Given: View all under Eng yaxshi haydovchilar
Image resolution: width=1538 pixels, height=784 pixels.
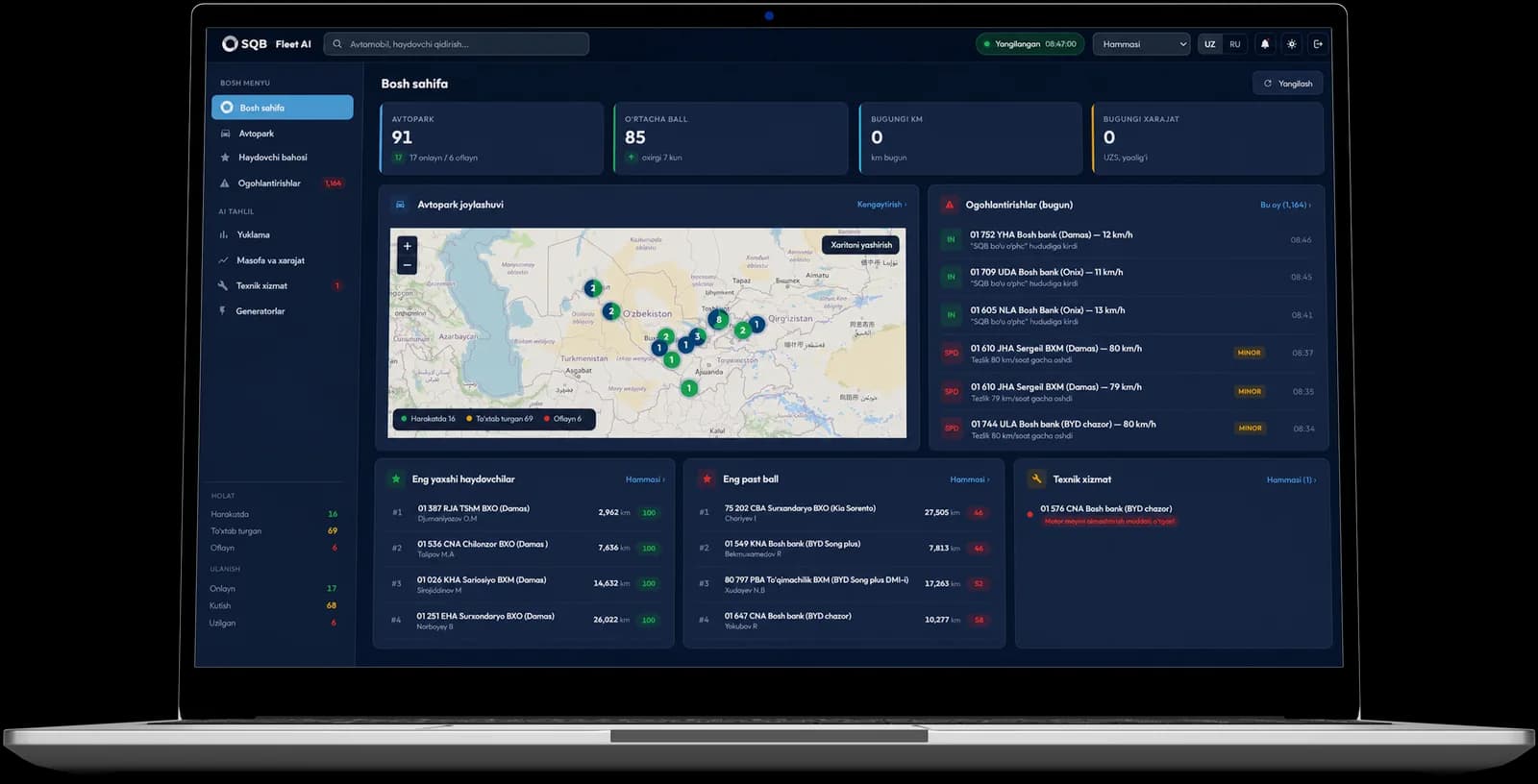Looking at the screenshot, I should tap(645, 479).
